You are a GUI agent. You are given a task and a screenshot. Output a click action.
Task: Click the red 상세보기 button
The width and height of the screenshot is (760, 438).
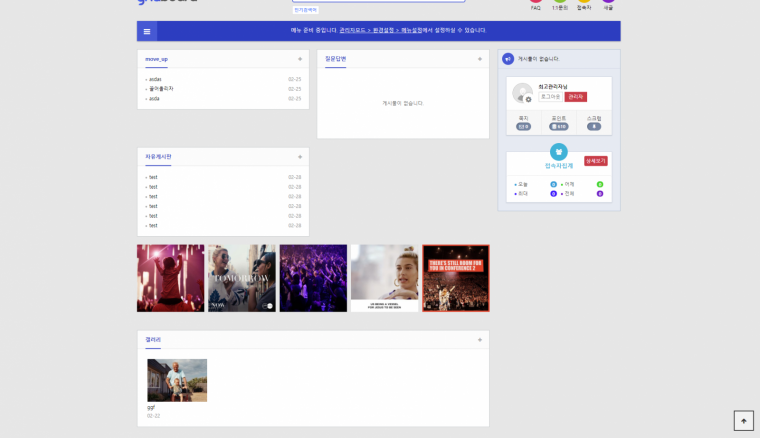pyautogui.click(x=596, y=161)
